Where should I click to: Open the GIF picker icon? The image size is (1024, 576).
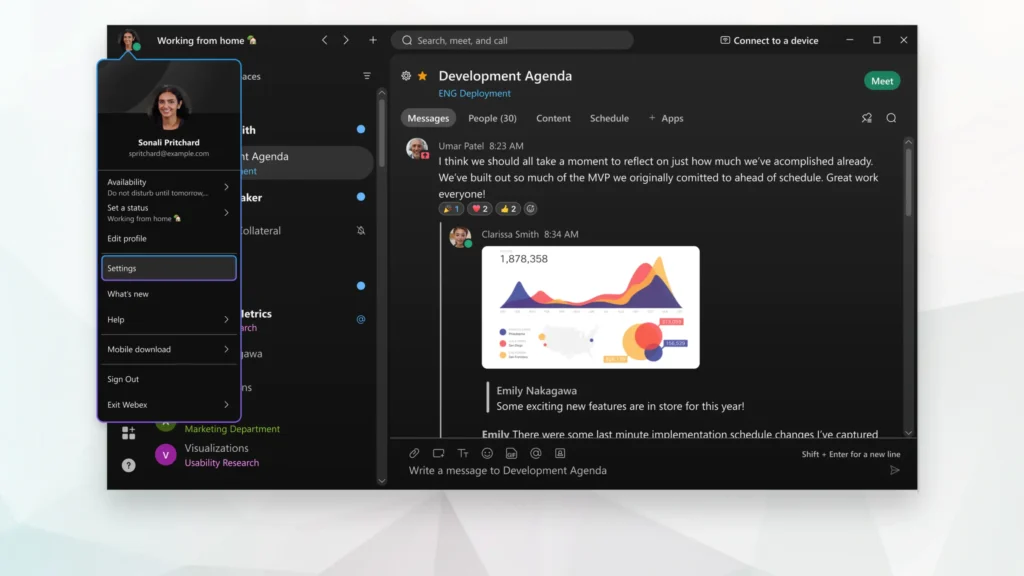[x=511, y=453]
